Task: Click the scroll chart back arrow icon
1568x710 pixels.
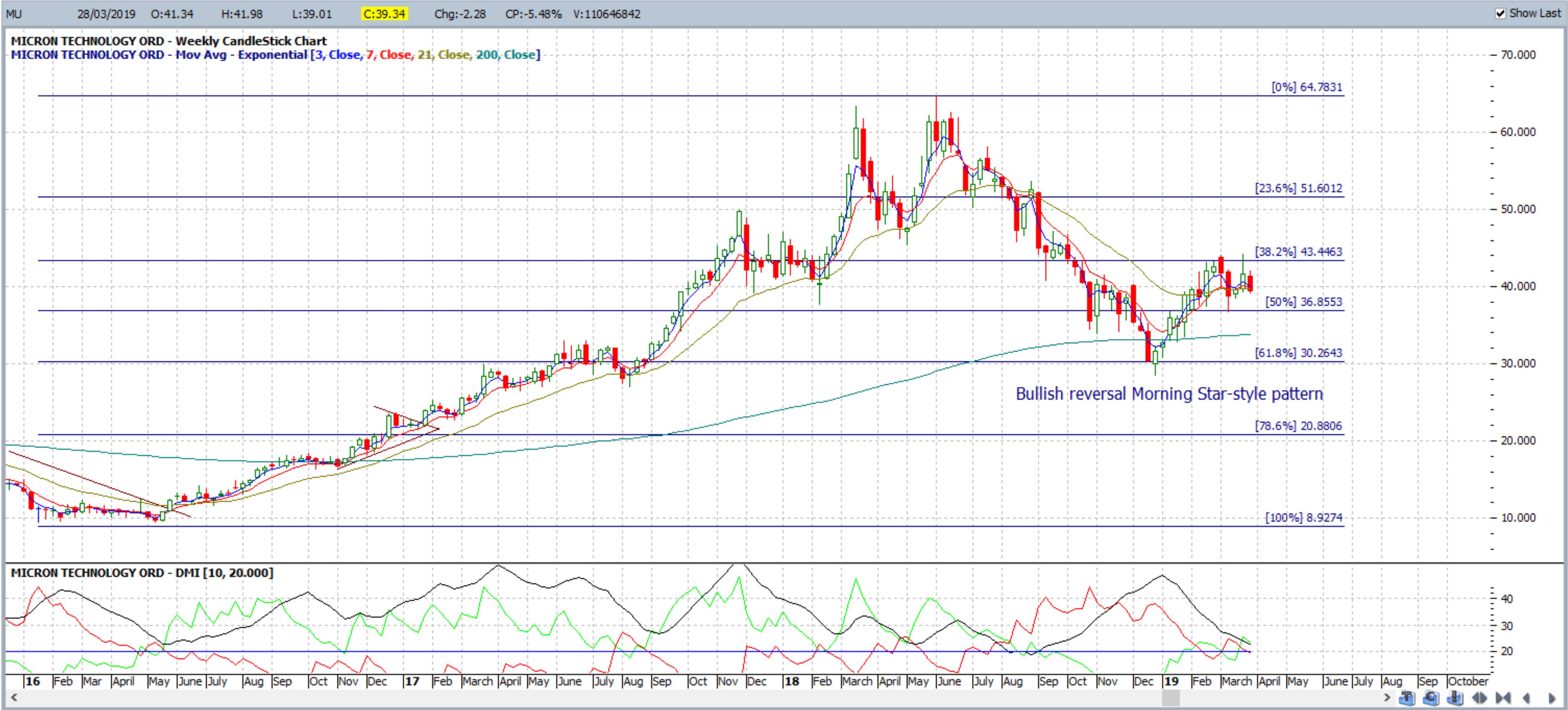Action: 1526,698
